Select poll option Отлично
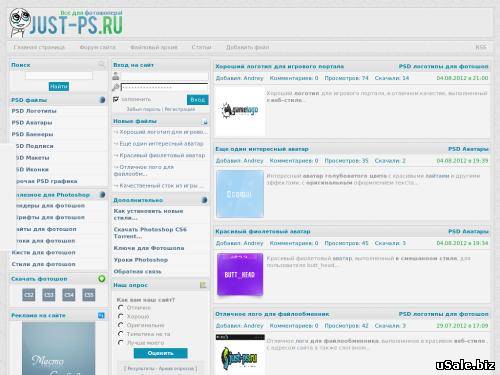This screenshot has height=375, width=500. pyautogui.click(x=121, y=307)
